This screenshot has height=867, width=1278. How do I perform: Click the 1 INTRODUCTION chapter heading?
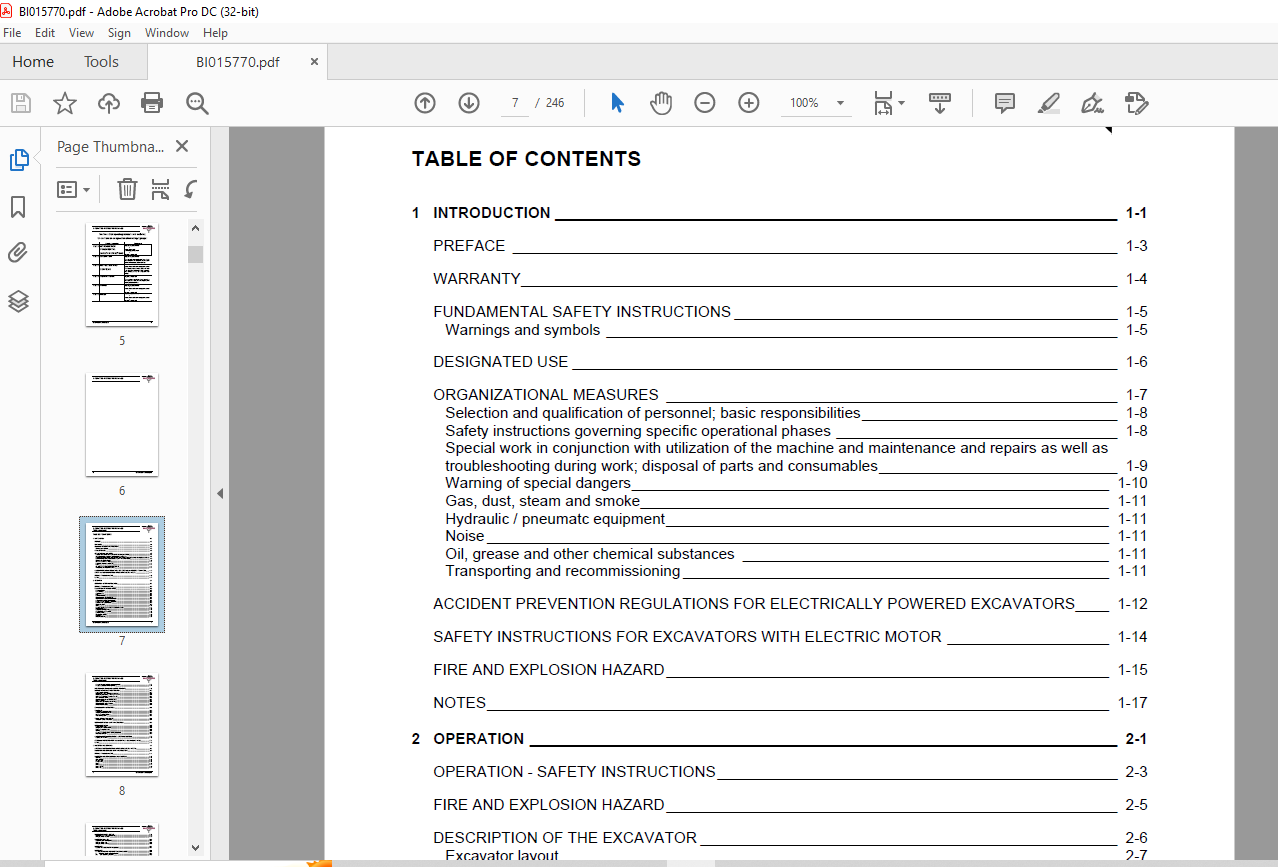(x=779, y=213)
